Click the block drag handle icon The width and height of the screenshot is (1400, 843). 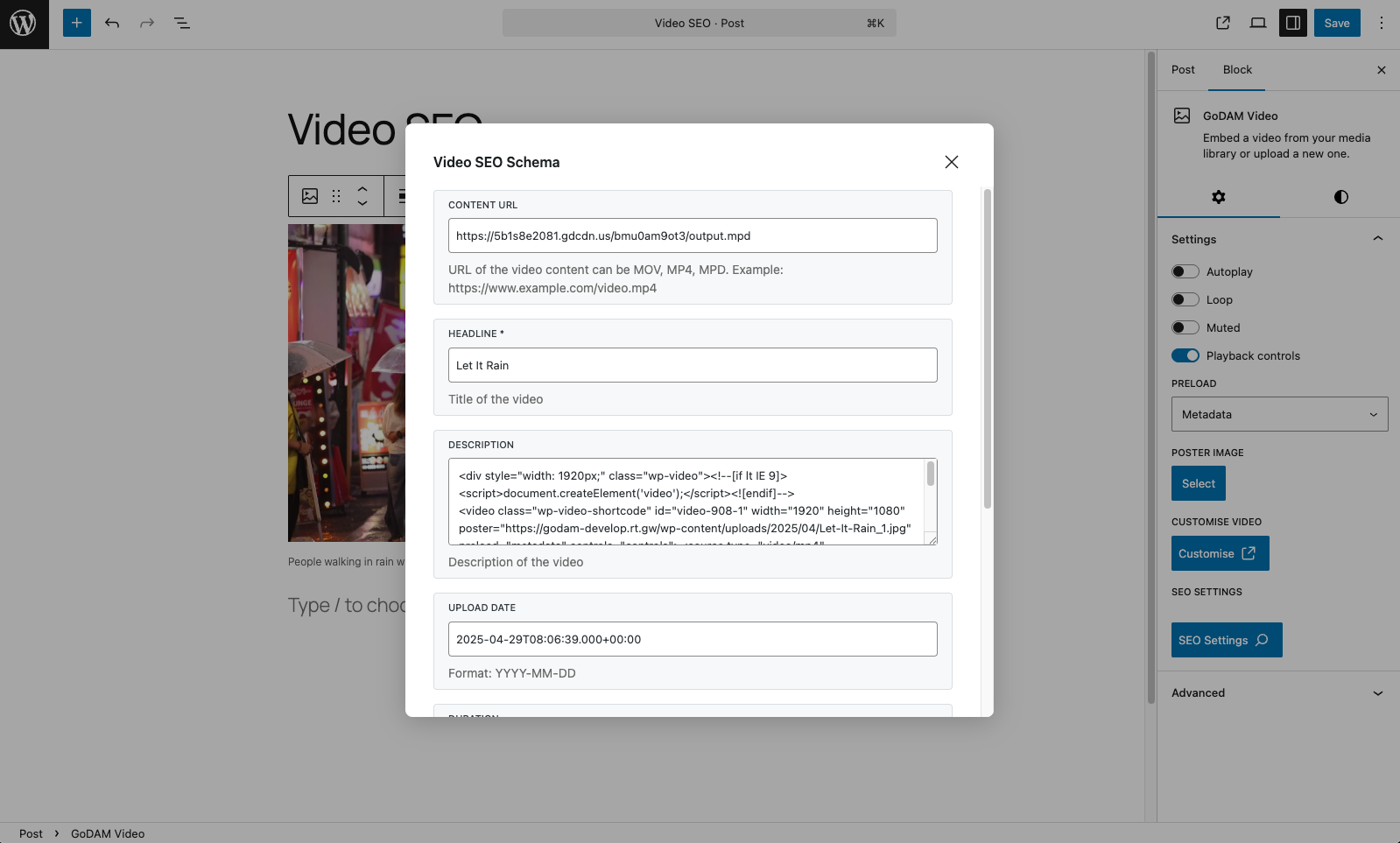point(336,196)
